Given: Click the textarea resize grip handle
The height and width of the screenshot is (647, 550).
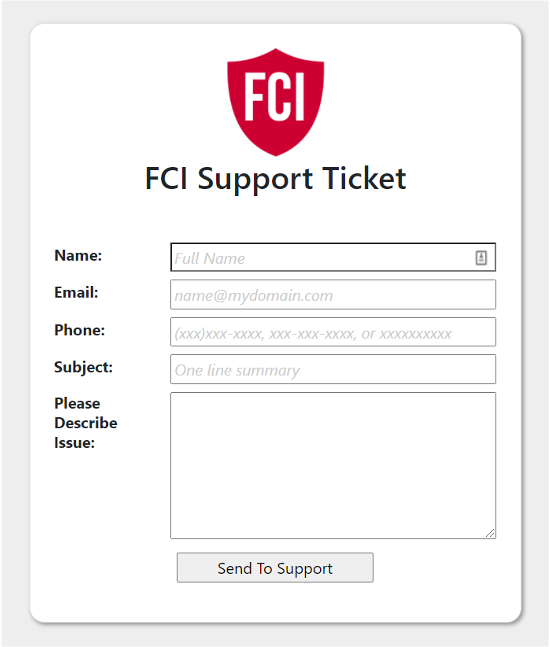Looking at the screenshot, I should click(x=490, y=533).
